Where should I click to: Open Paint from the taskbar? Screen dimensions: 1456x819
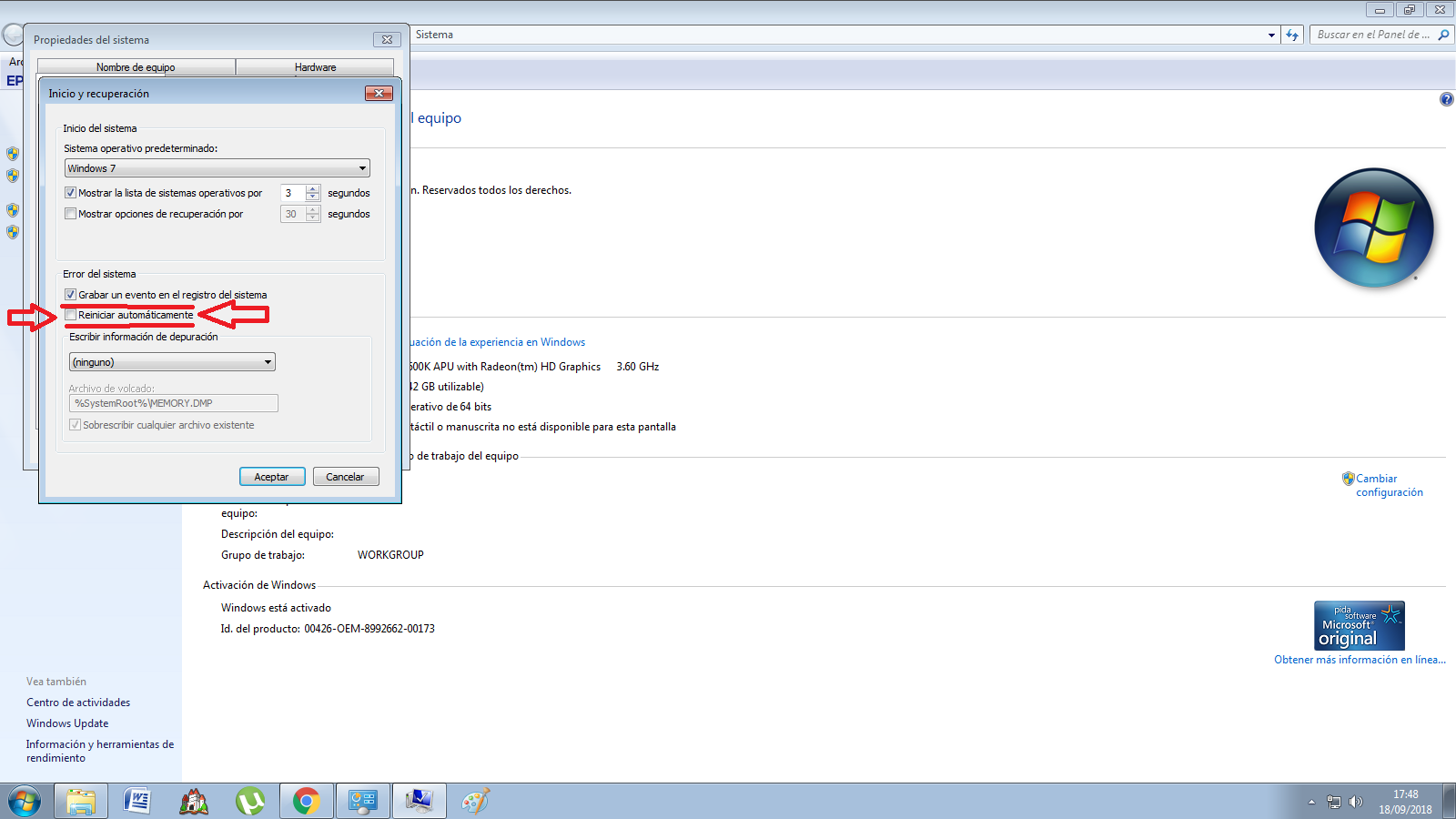(475, 801)
